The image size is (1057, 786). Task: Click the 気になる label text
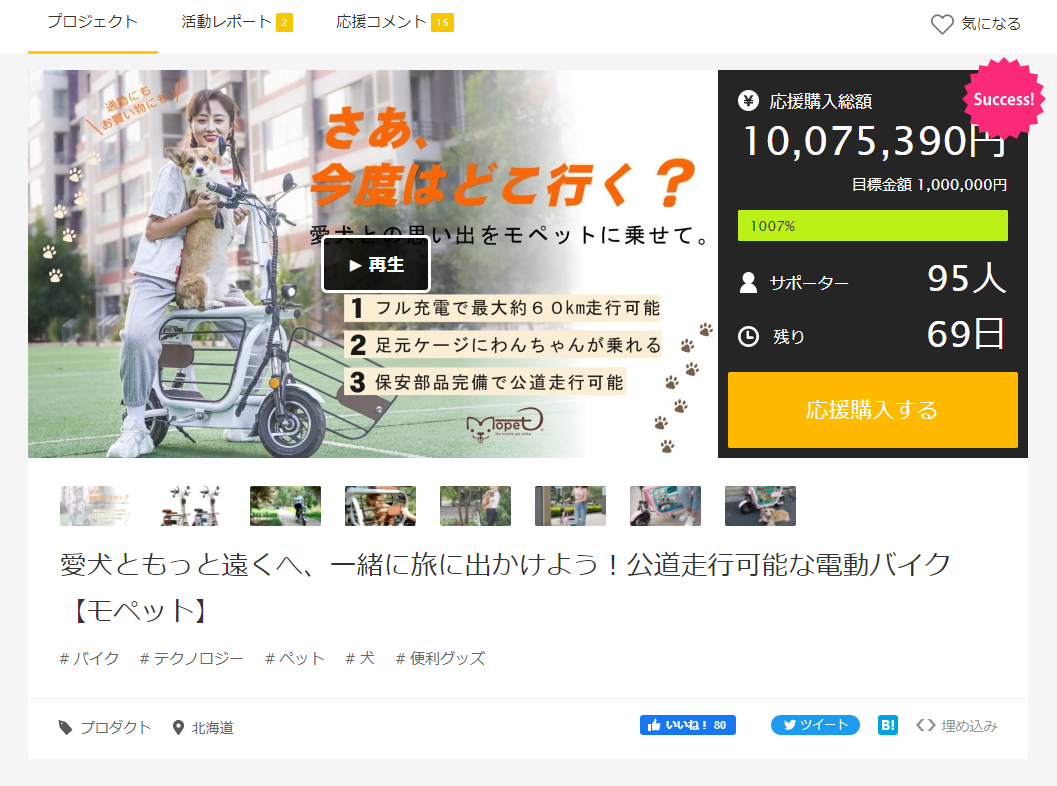pyautogui.click(x=990, y=24)
